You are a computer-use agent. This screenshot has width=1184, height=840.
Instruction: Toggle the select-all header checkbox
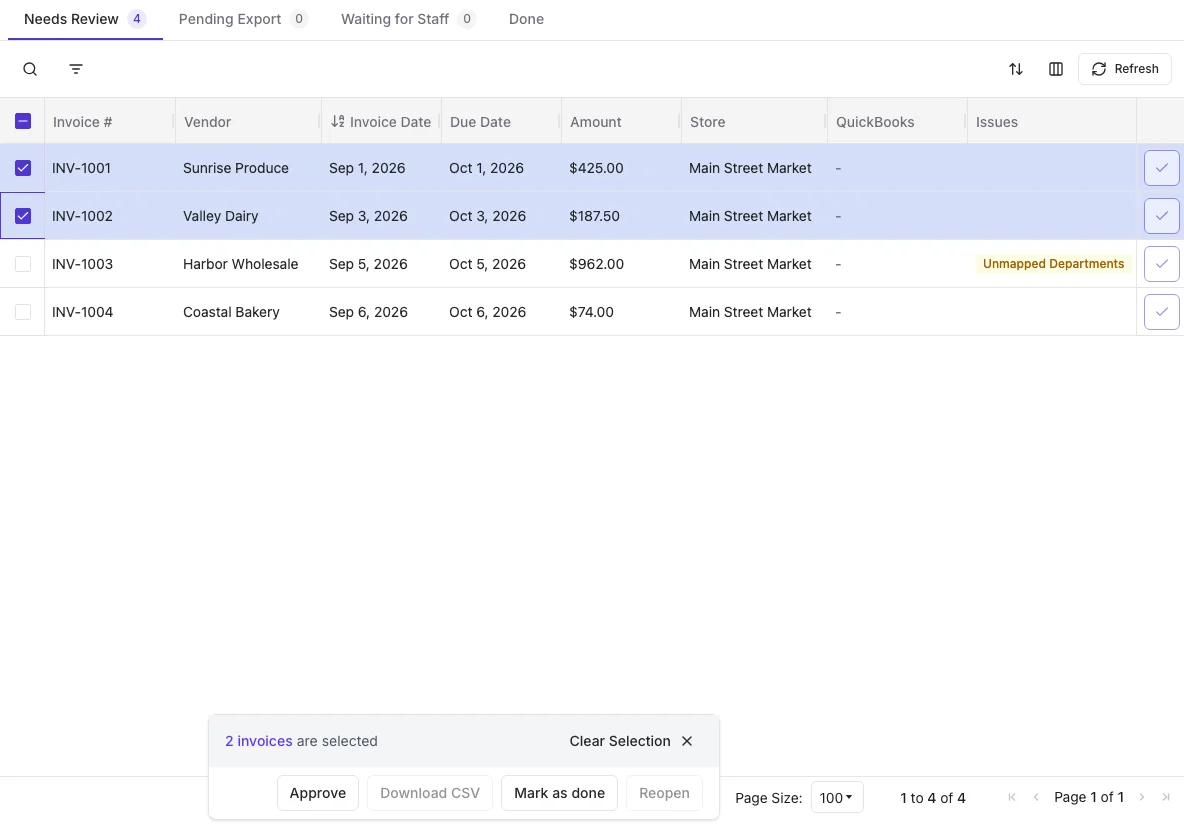[23, 121]
